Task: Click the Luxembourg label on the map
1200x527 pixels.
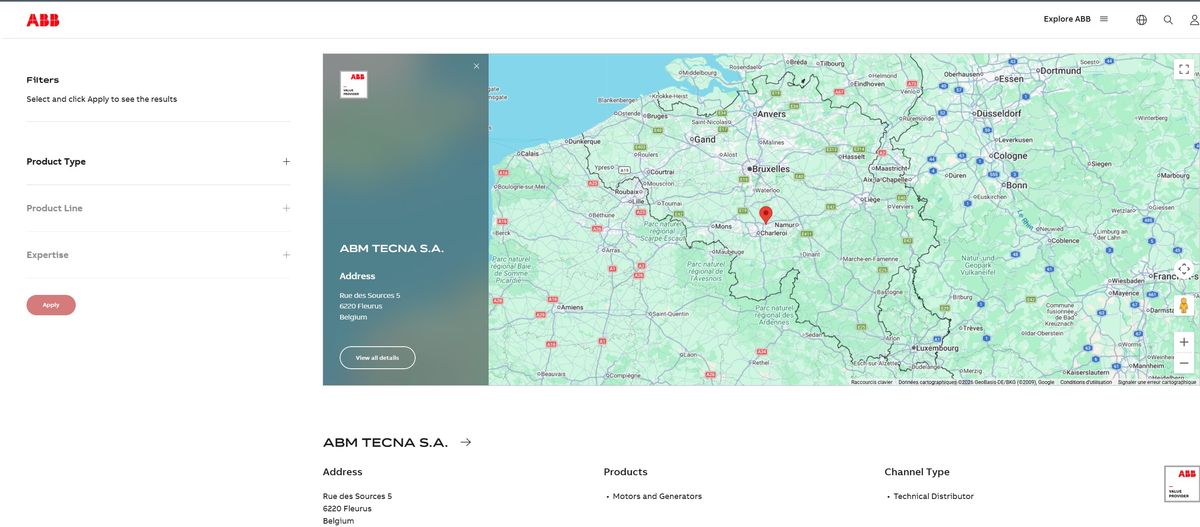Action: (x=935, y=348)
